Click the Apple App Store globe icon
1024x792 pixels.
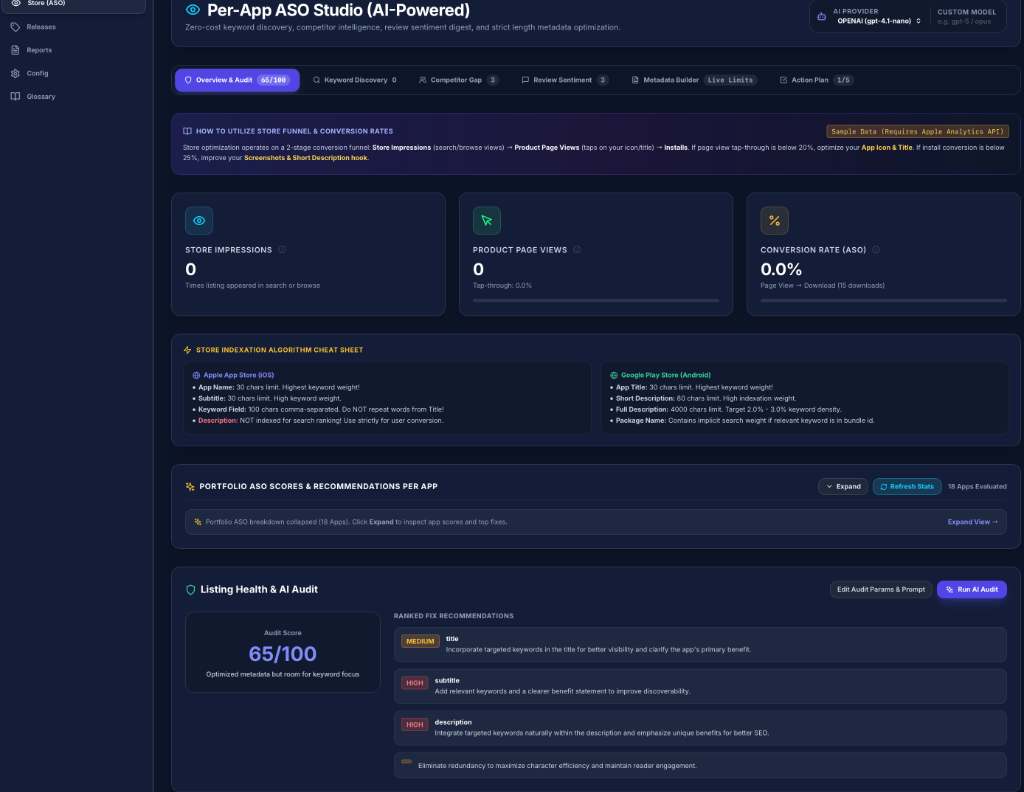(x=196, y=375)
